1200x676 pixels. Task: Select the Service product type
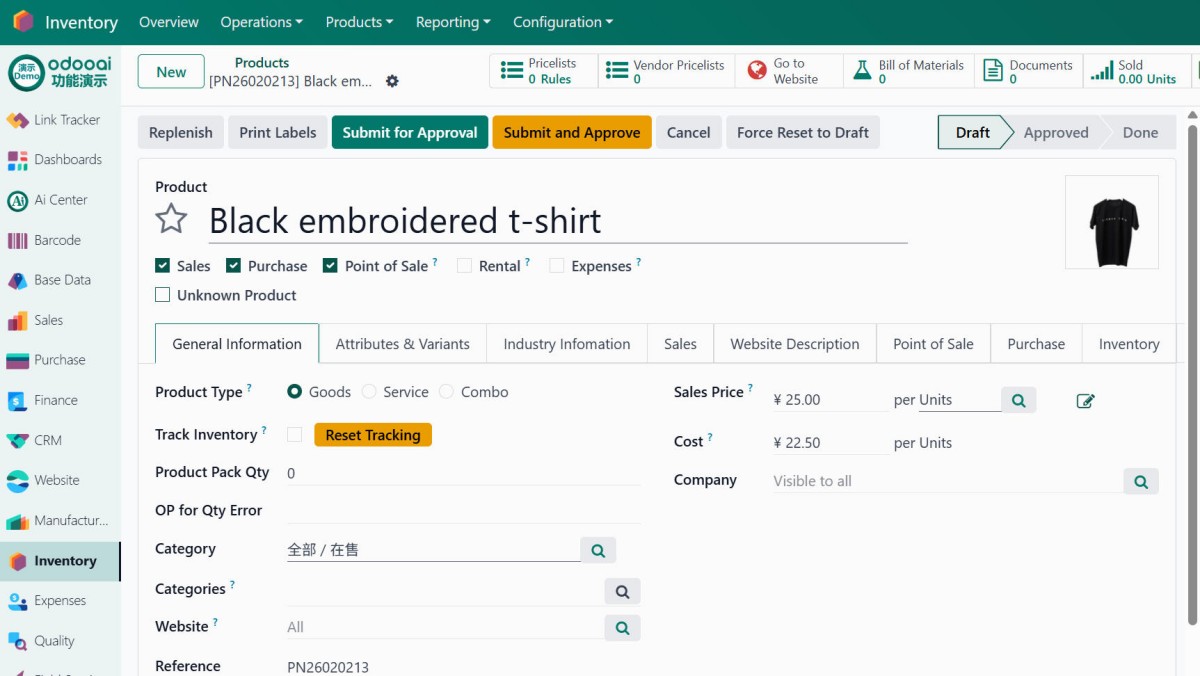click(370, 392)
